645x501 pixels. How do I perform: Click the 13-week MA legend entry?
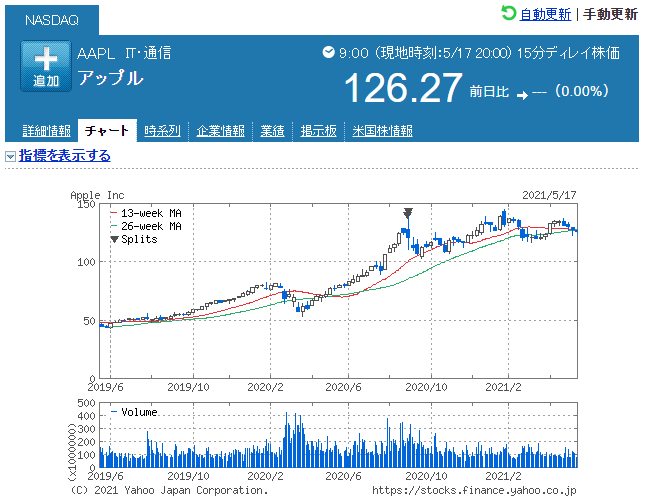[x=146, y=213]
